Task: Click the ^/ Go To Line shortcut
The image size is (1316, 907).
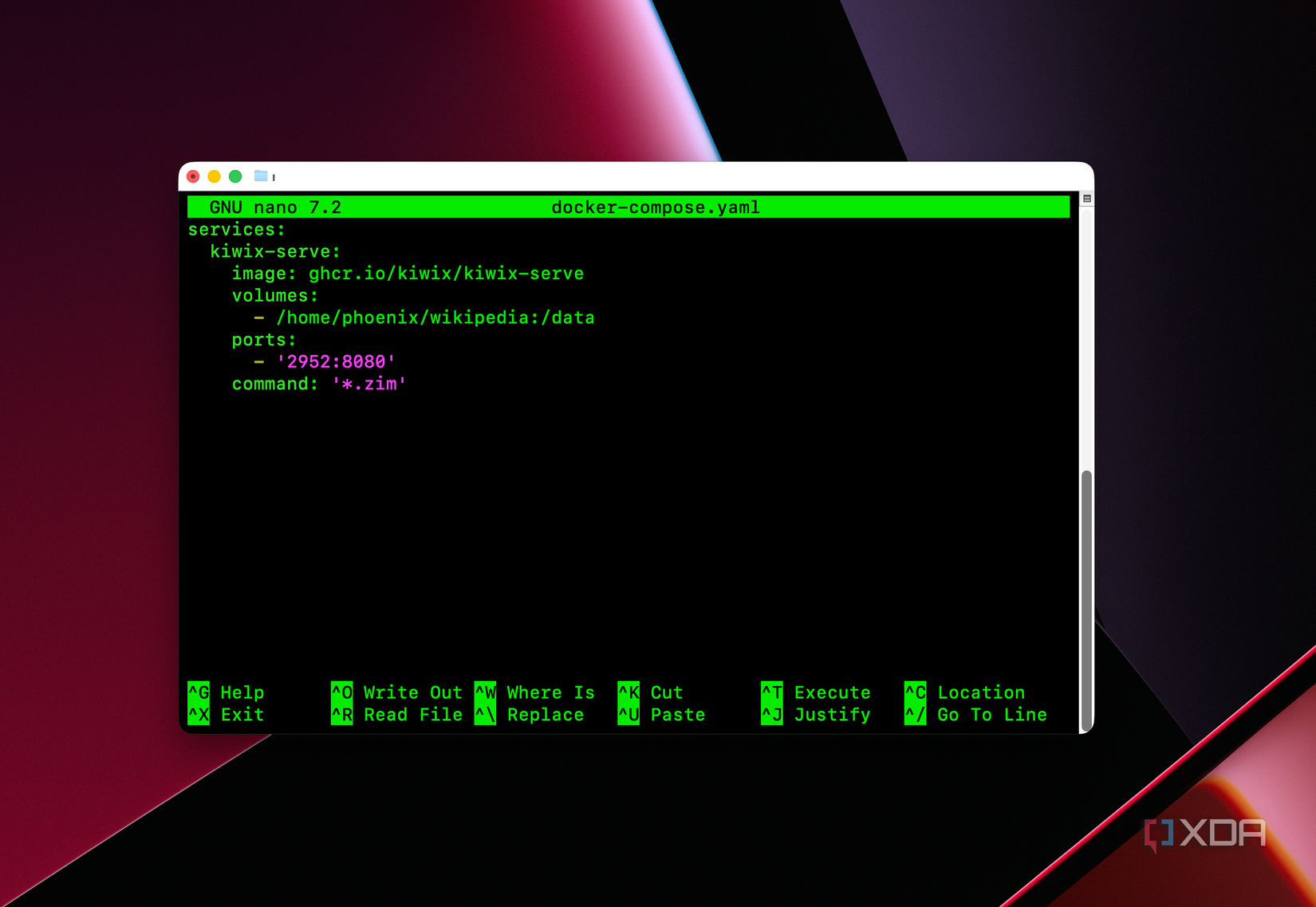Action: pos(976,715)
